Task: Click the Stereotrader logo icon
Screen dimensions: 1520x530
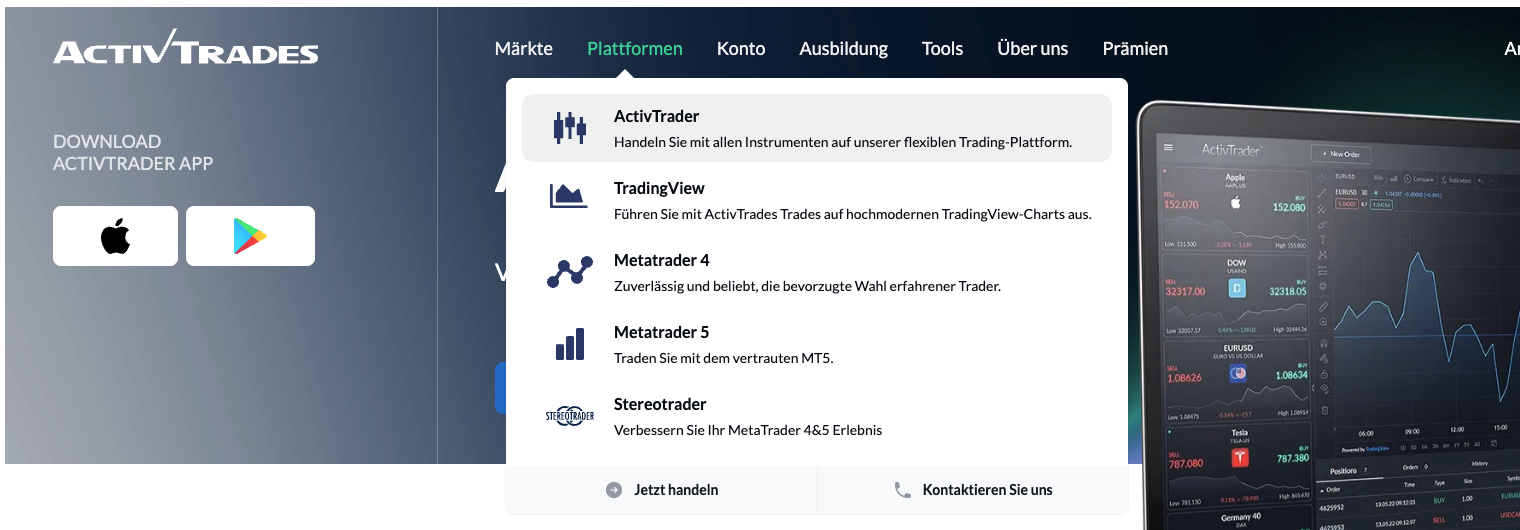Action: 570,416
